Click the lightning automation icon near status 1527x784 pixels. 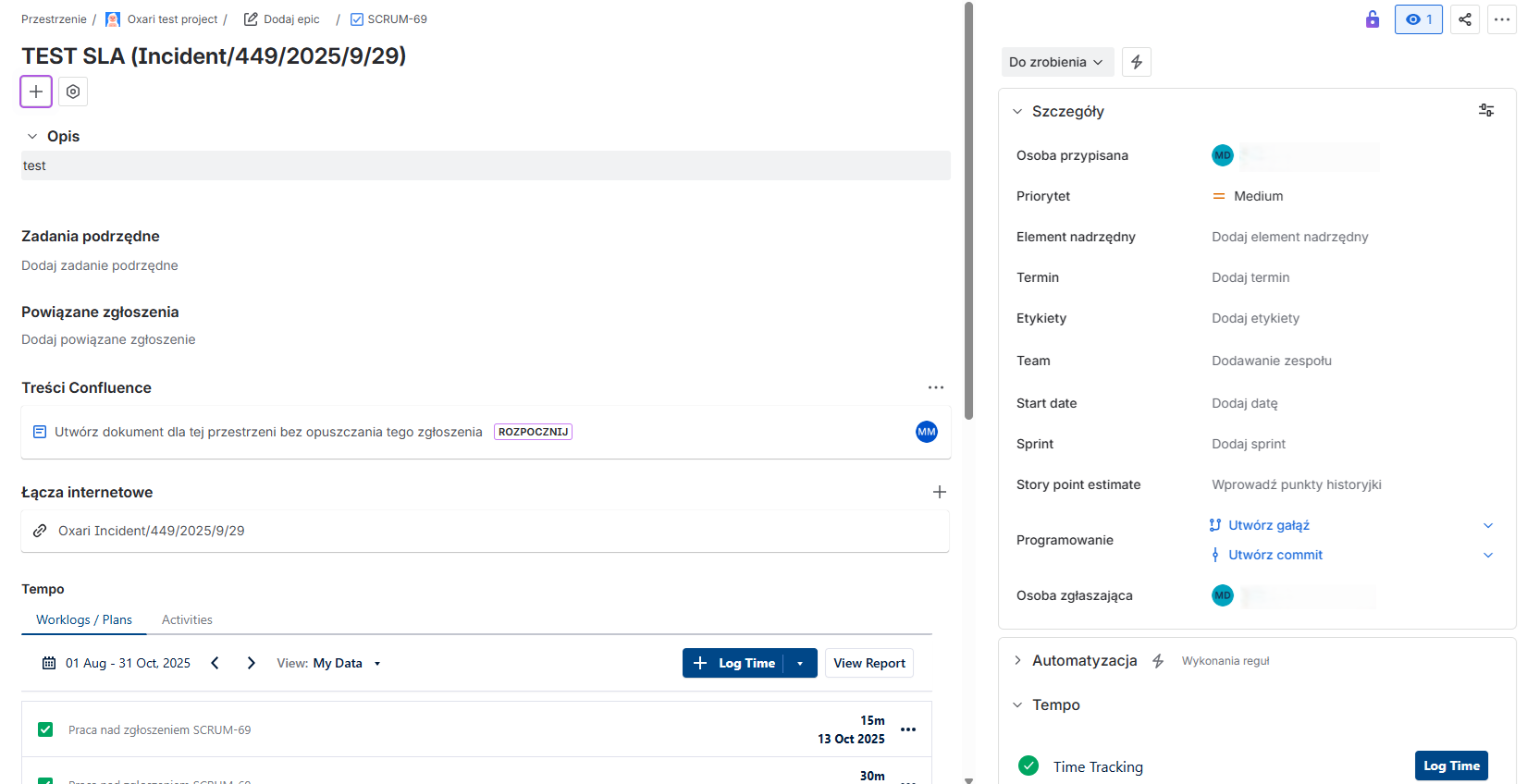coord(1137,62)
